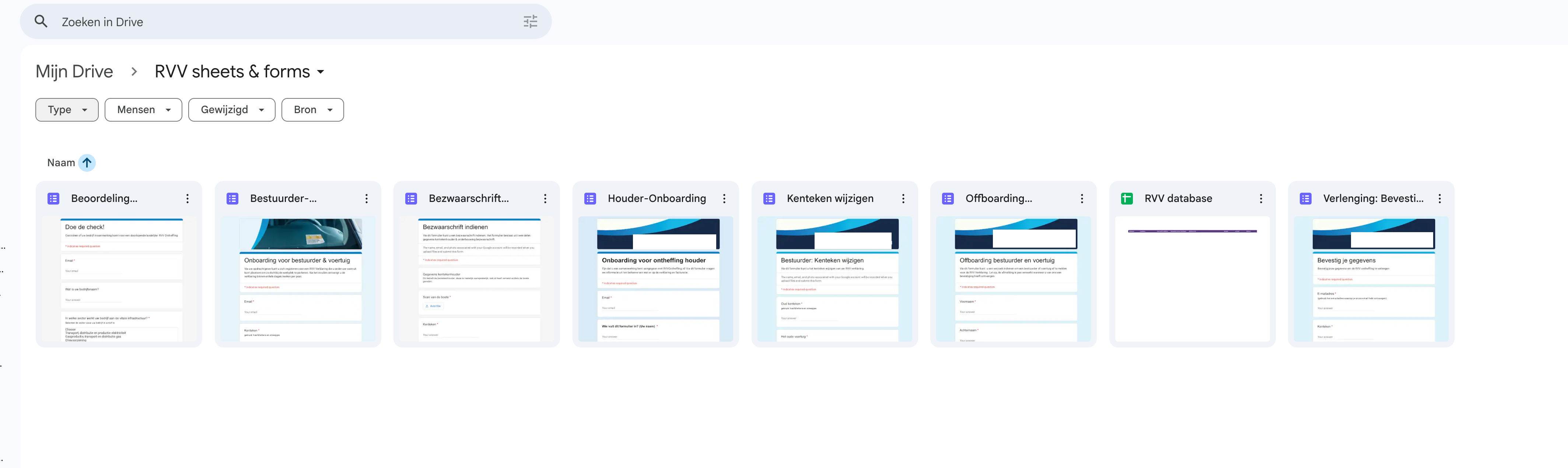Viewport: 1568px width, 468px height.
Task: Click the Naam sort label
Action: click(x=61, y=163)
